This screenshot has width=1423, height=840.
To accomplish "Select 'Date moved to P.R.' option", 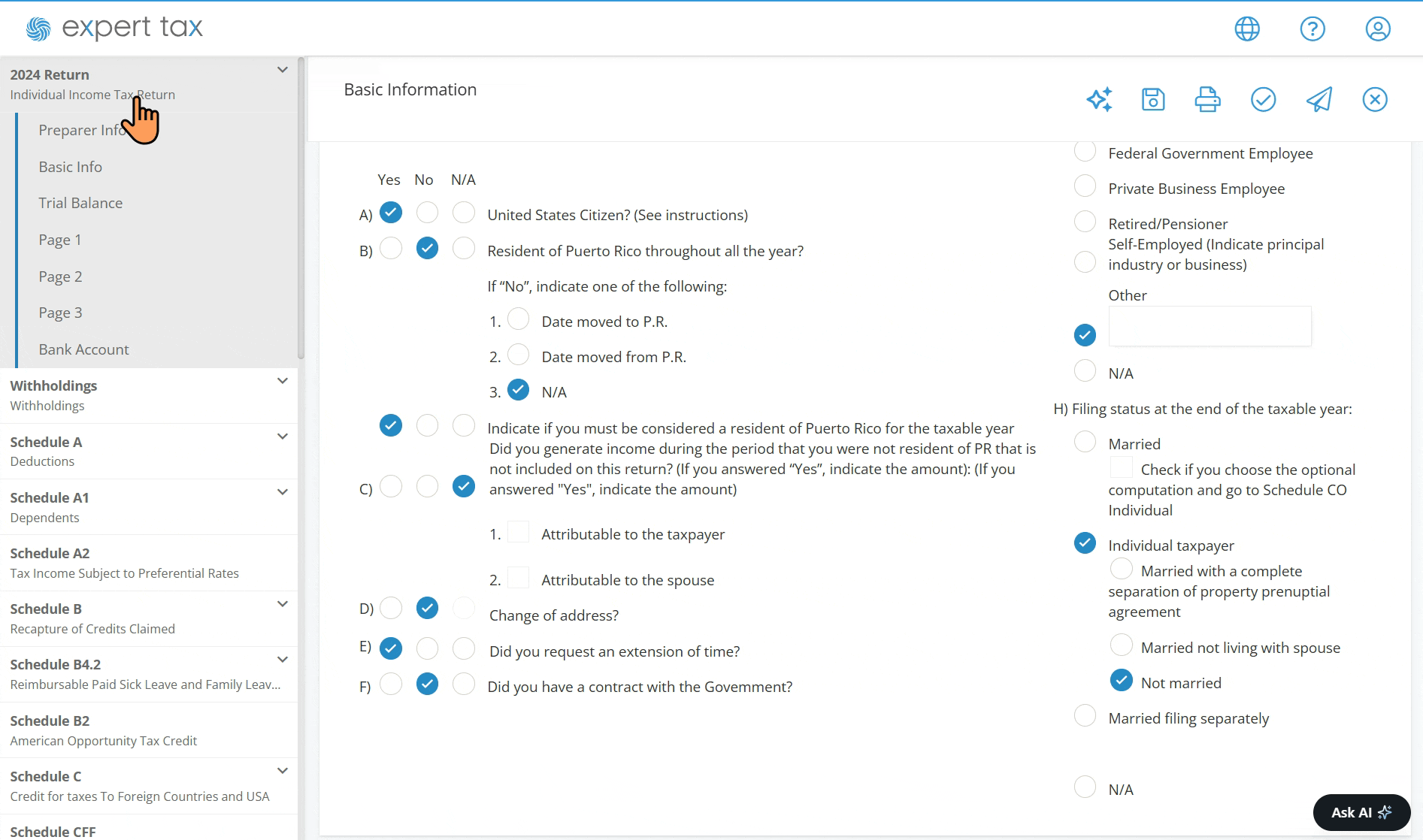I will (x=518, y=319).
